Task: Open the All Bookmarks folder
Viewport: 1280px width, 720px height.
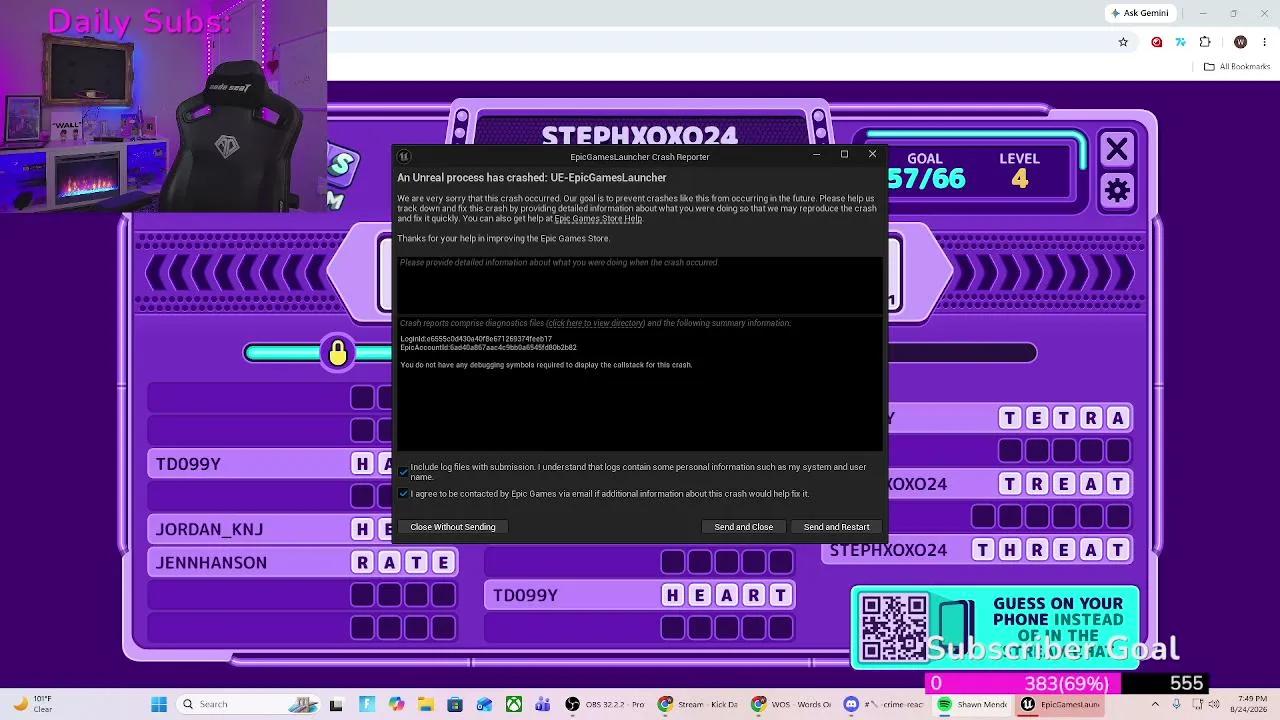Action: (1237, 67)
